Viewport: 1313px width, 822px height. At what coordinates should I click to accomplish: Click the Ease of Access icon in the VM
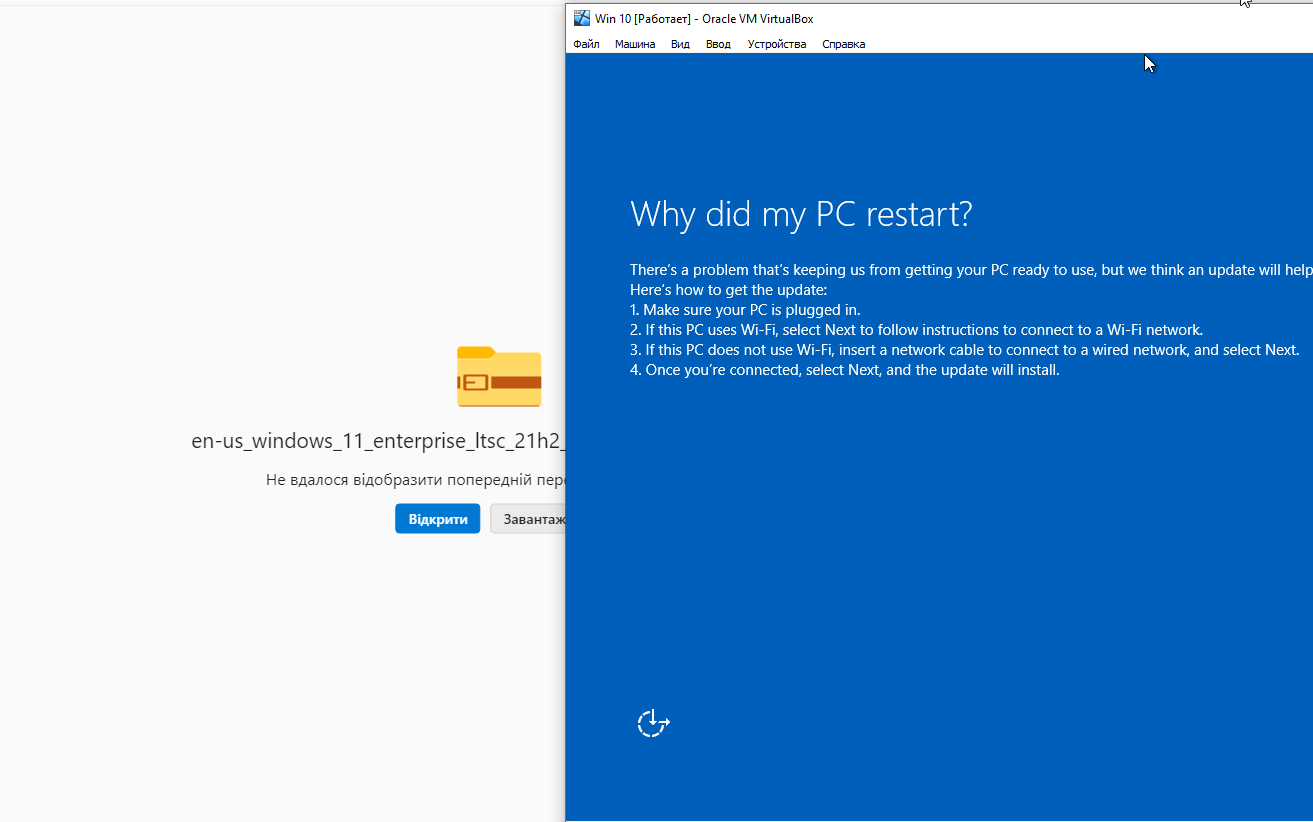[653, 722]
